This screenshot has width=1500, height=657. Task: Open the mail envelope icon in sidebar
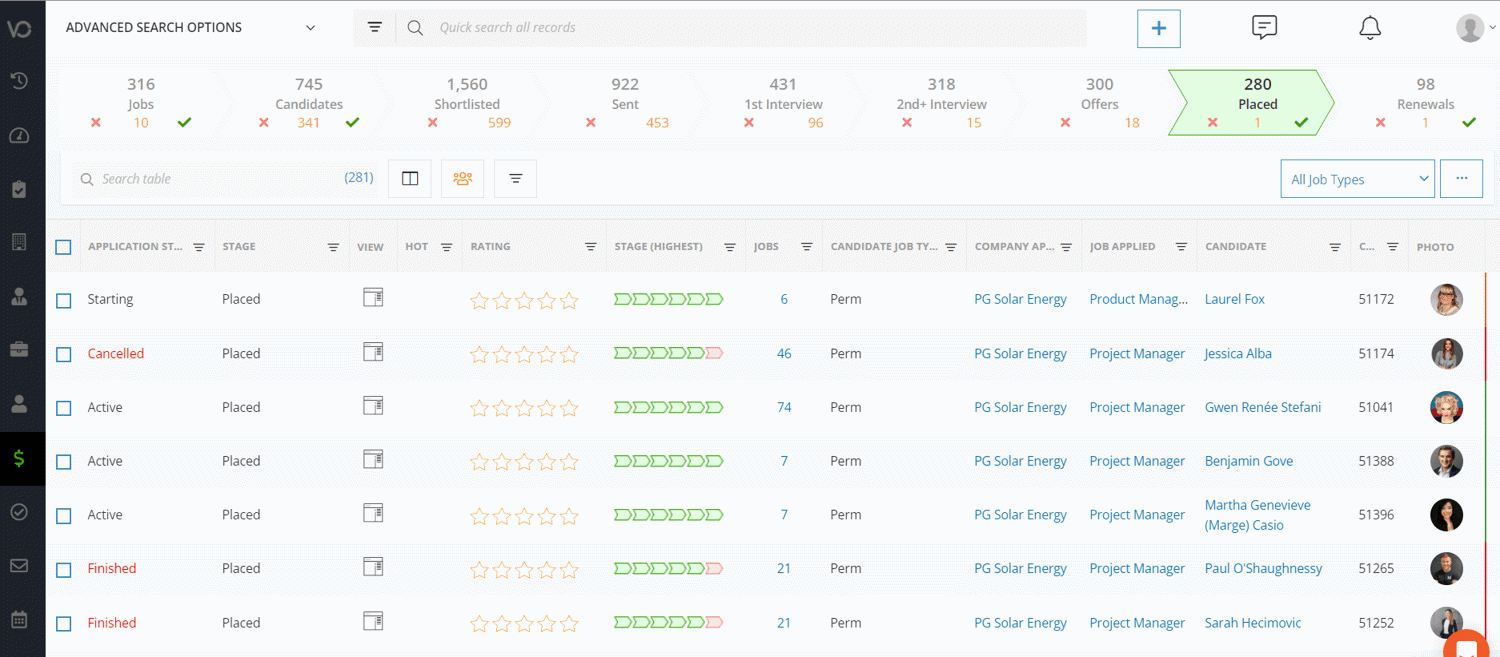click(19, 566)
